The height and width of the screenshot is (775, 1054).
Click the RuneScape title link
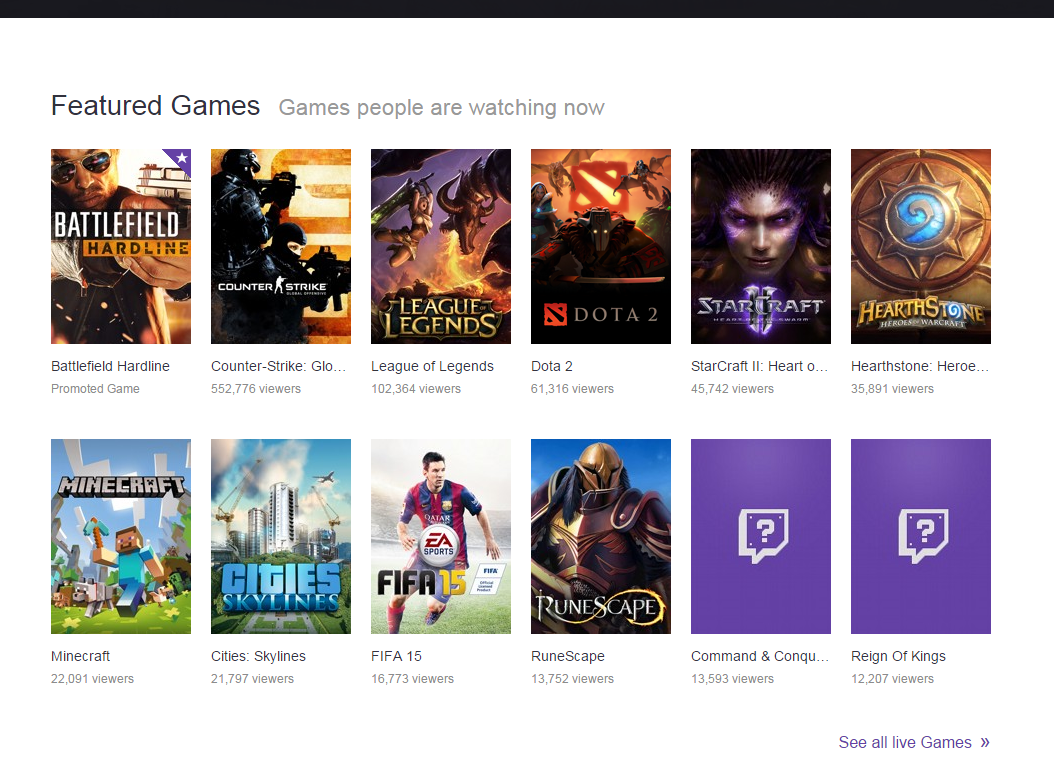pyautogui.click(x=568, y=656)
